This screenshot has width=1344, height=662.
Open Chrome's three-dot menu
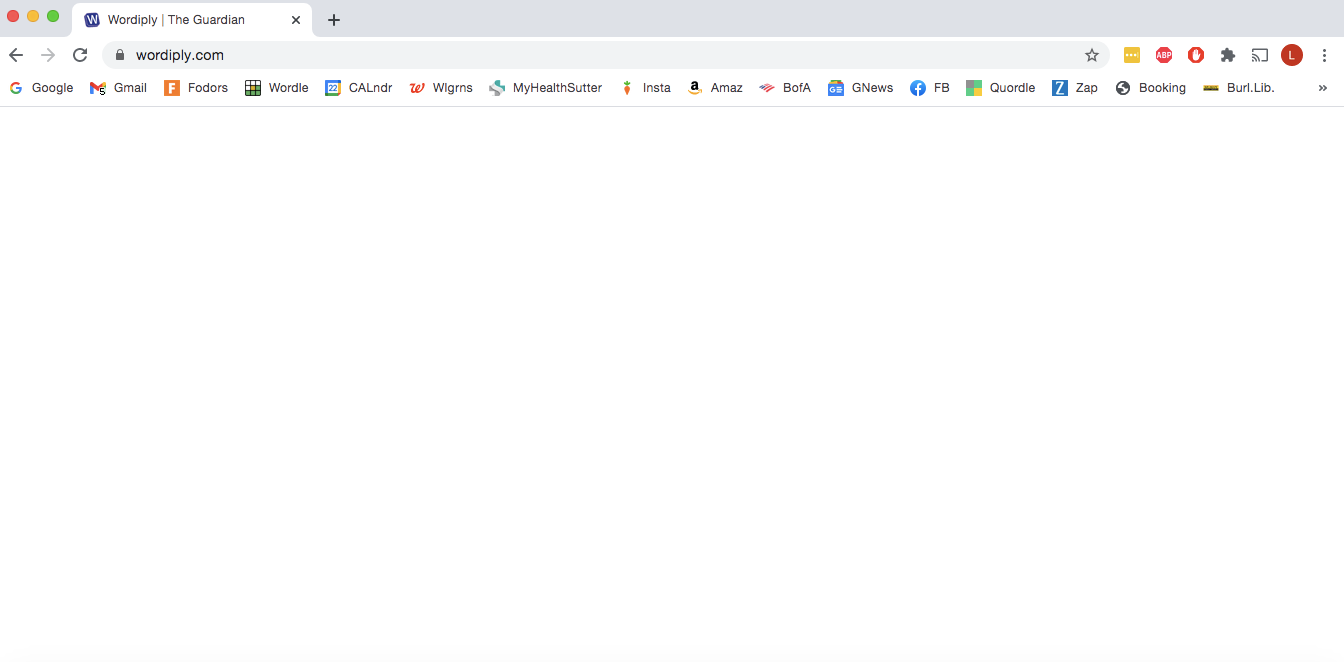pos(1324,55)
